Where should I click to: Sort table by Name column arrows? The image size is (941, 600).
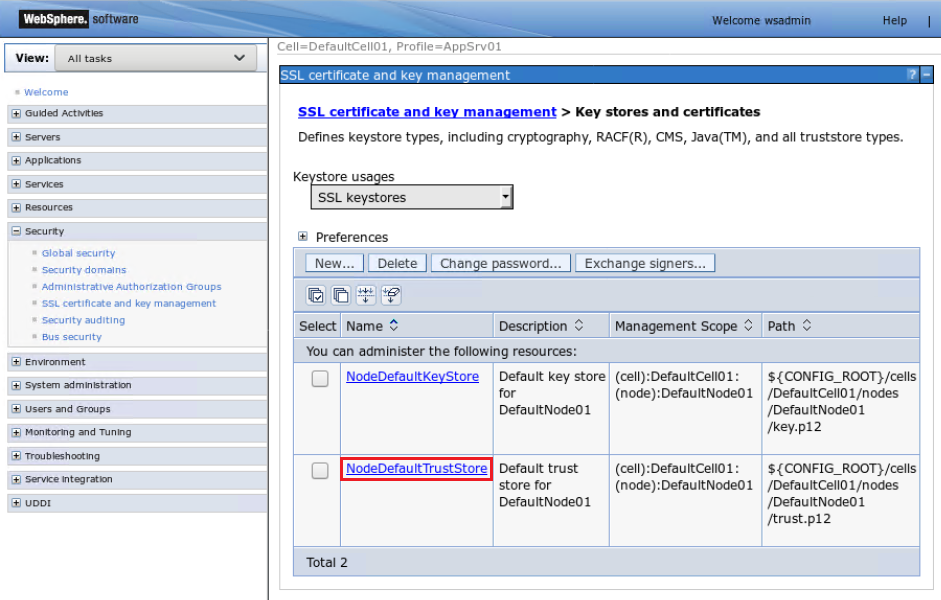[394, 325]
